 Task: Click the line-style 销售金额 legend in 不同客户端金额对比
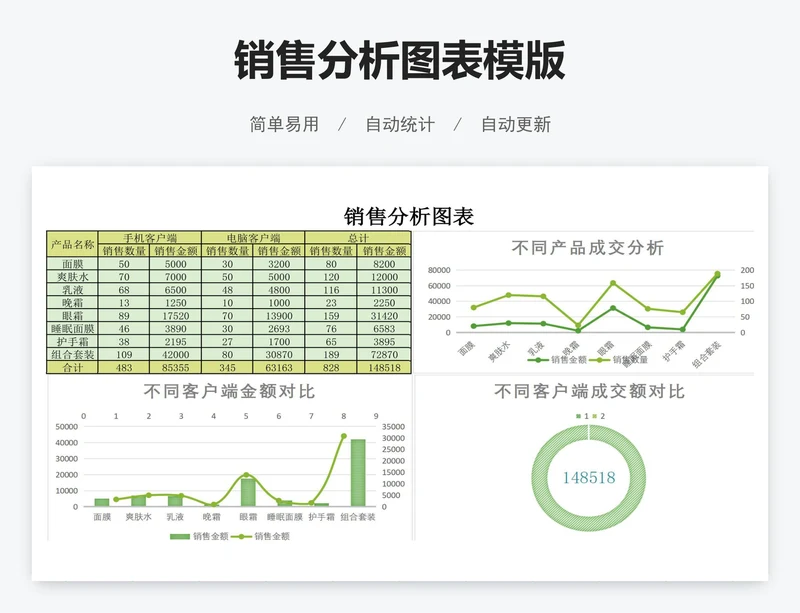[261, 536]
